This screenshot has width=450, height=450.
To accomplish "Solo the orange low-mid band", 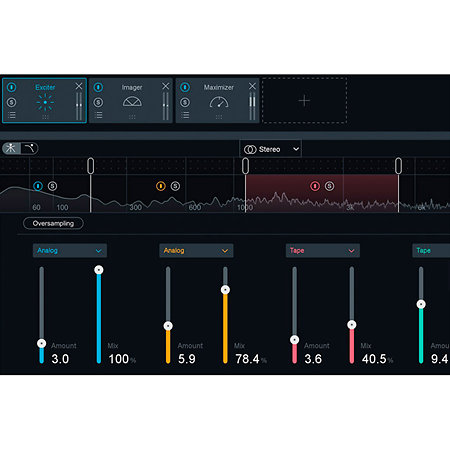I will (175, 186).
